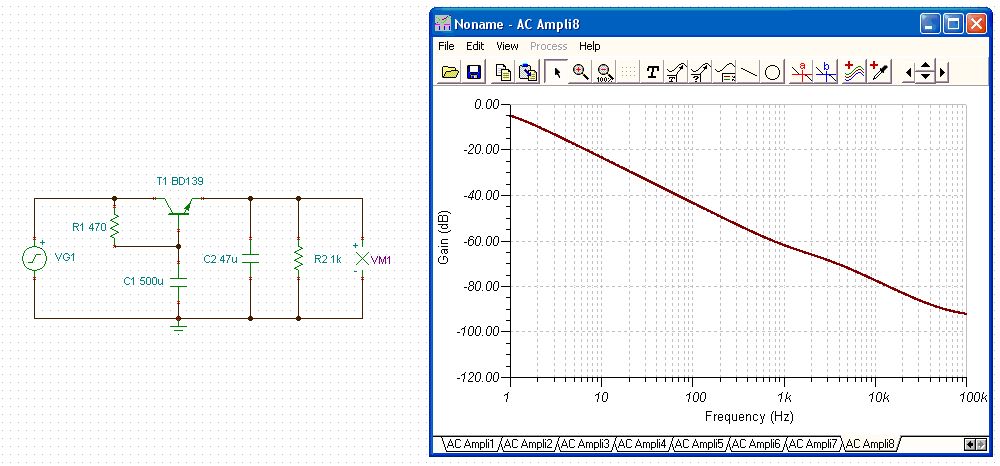Paste from clipboard using the Paste icon
Image resolution: width=1000 pixels, height=466 pixels.
pos(527,72)
